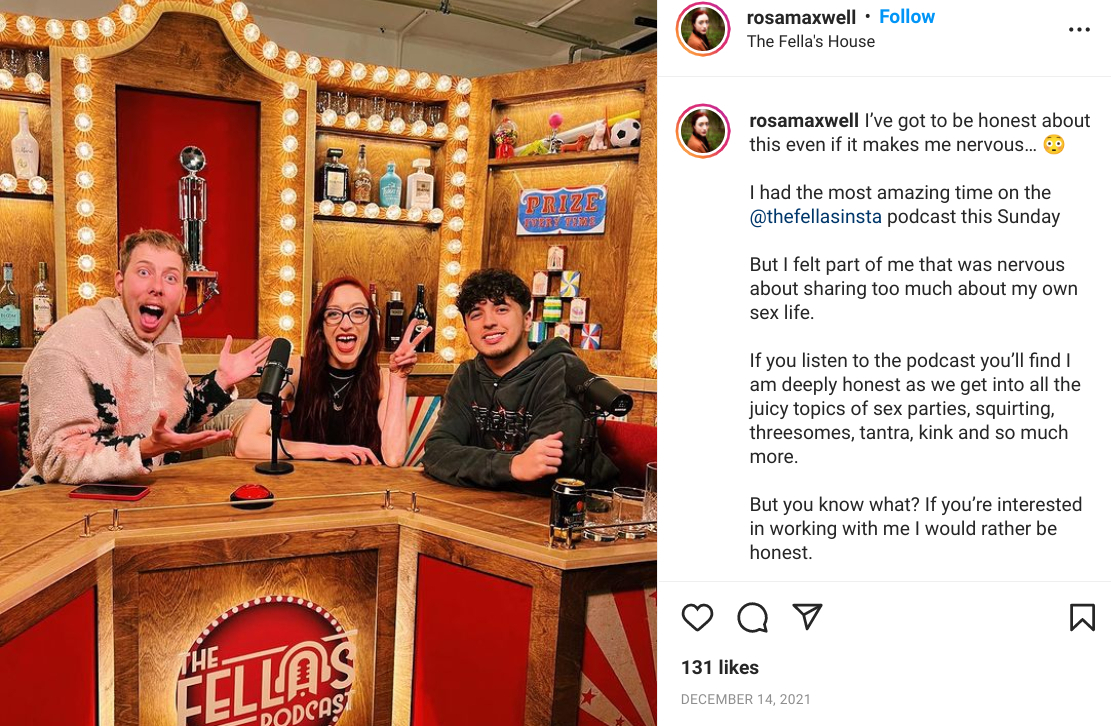This screenshot has height=726, width=1111.
Task: Open the @thefellasinsta mention link
Action: (816, 217)
